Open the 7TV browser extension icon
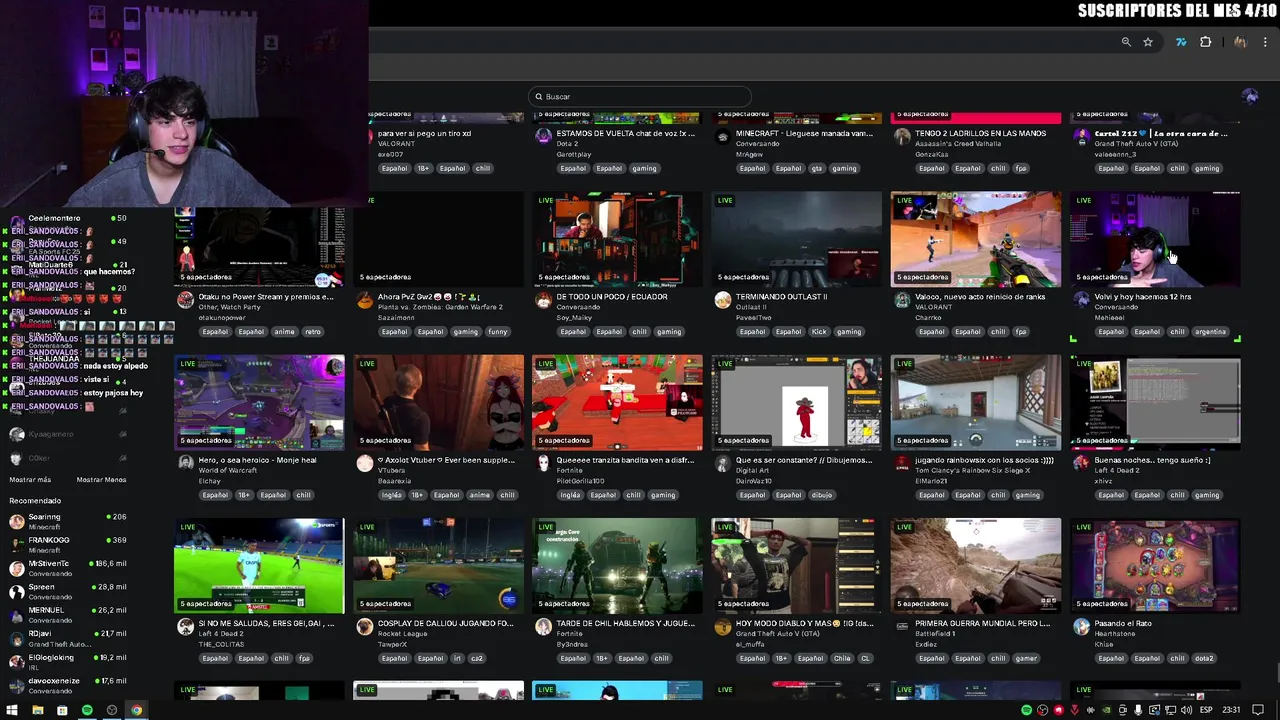 click(1181, 42)
